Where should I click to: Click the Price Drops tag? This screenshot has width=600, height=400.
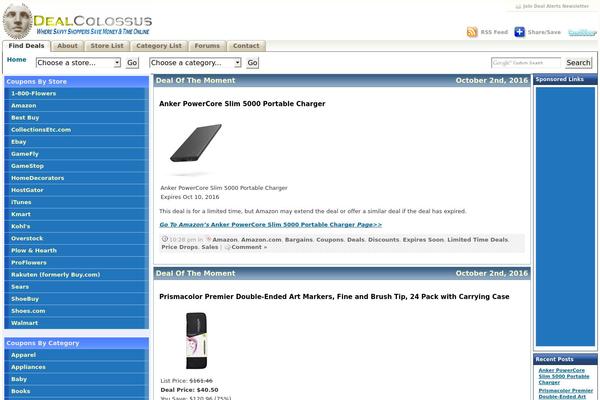coord(179,247)
